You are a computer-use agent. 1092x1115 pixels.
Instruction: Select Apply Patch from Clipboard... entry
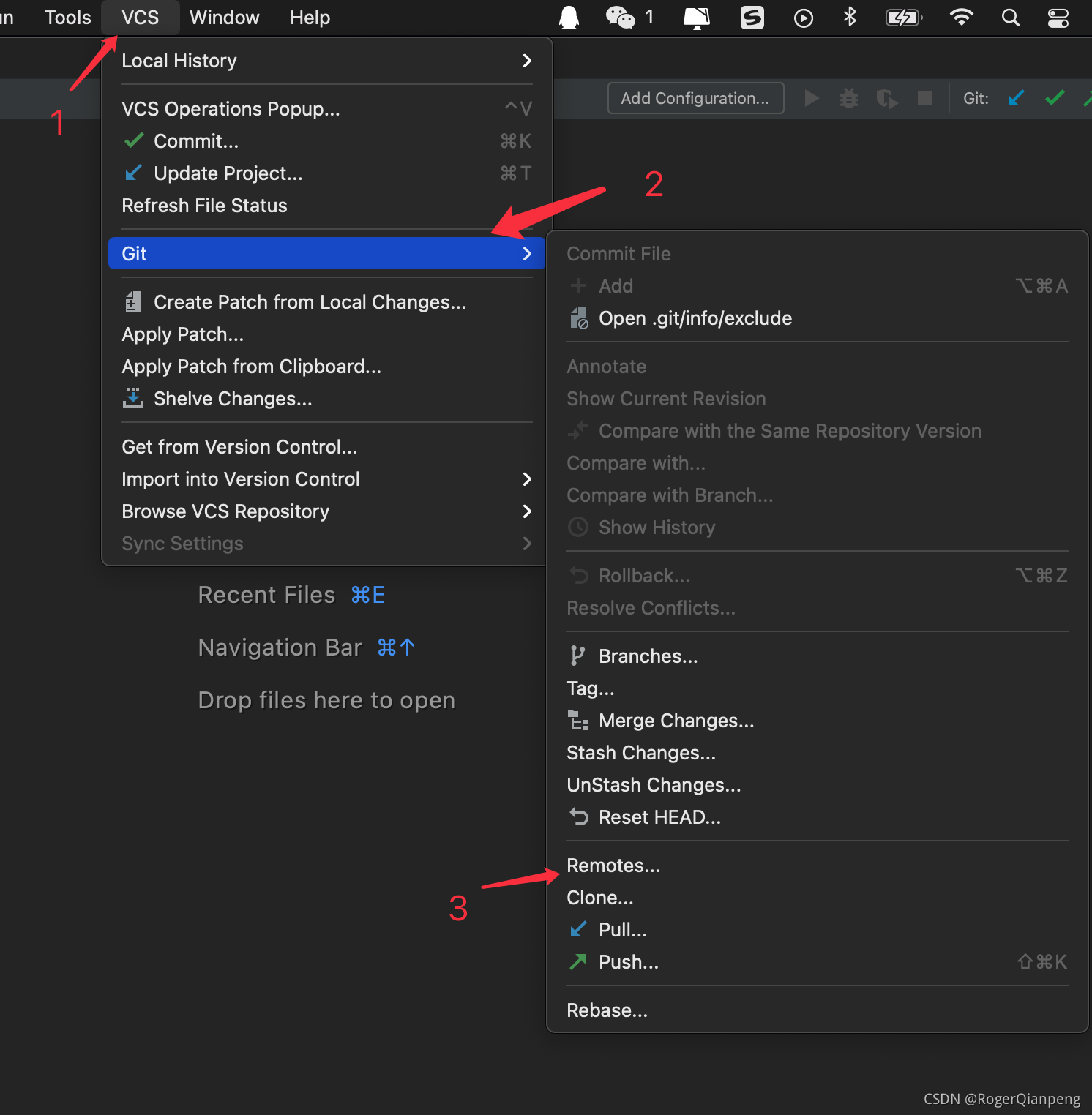[x=326, y=367]
